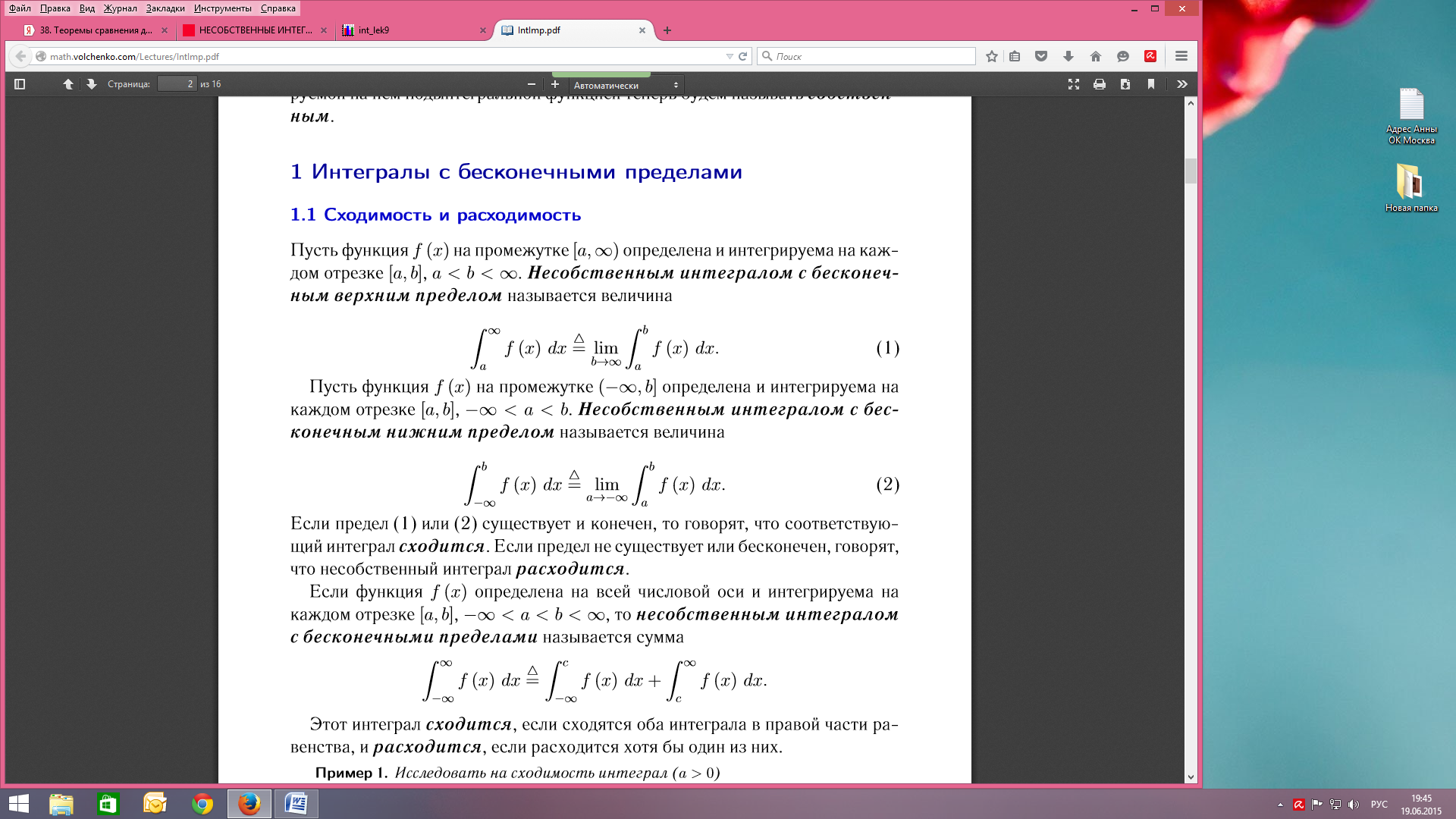Select Адрес Анны ОК Москва desktop file
The image size is (1456, 819).
[1411, 116]
